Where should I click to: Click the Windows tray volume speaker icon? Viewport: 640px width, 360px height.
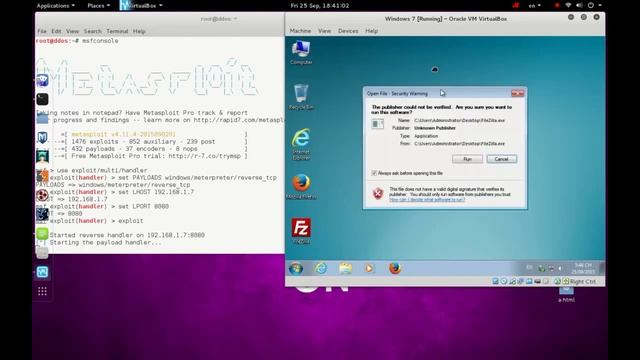click(x=560, y=268)
